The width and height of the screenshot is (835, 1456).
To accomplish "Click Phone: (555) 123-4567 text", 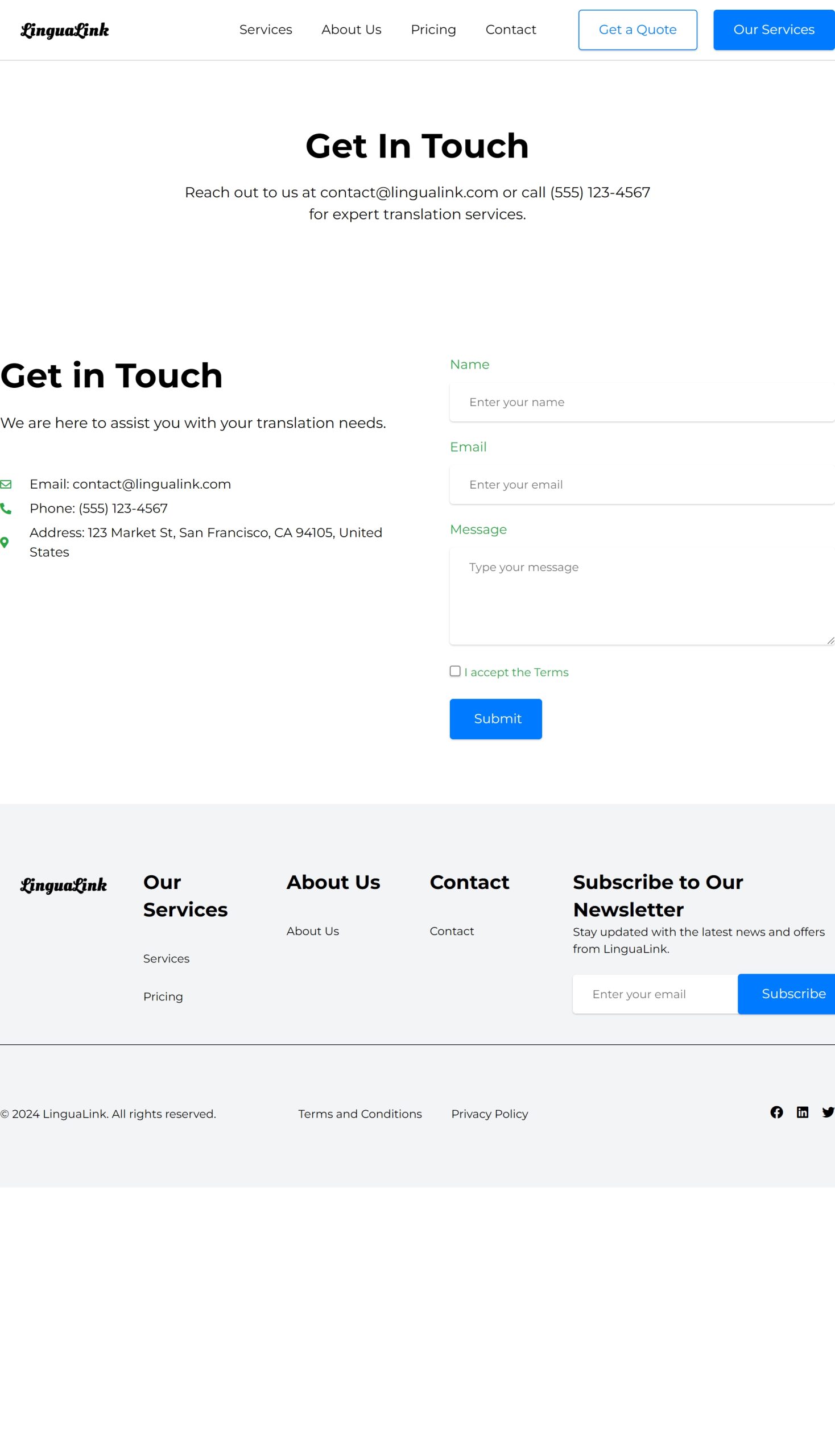I will (98, 508).
